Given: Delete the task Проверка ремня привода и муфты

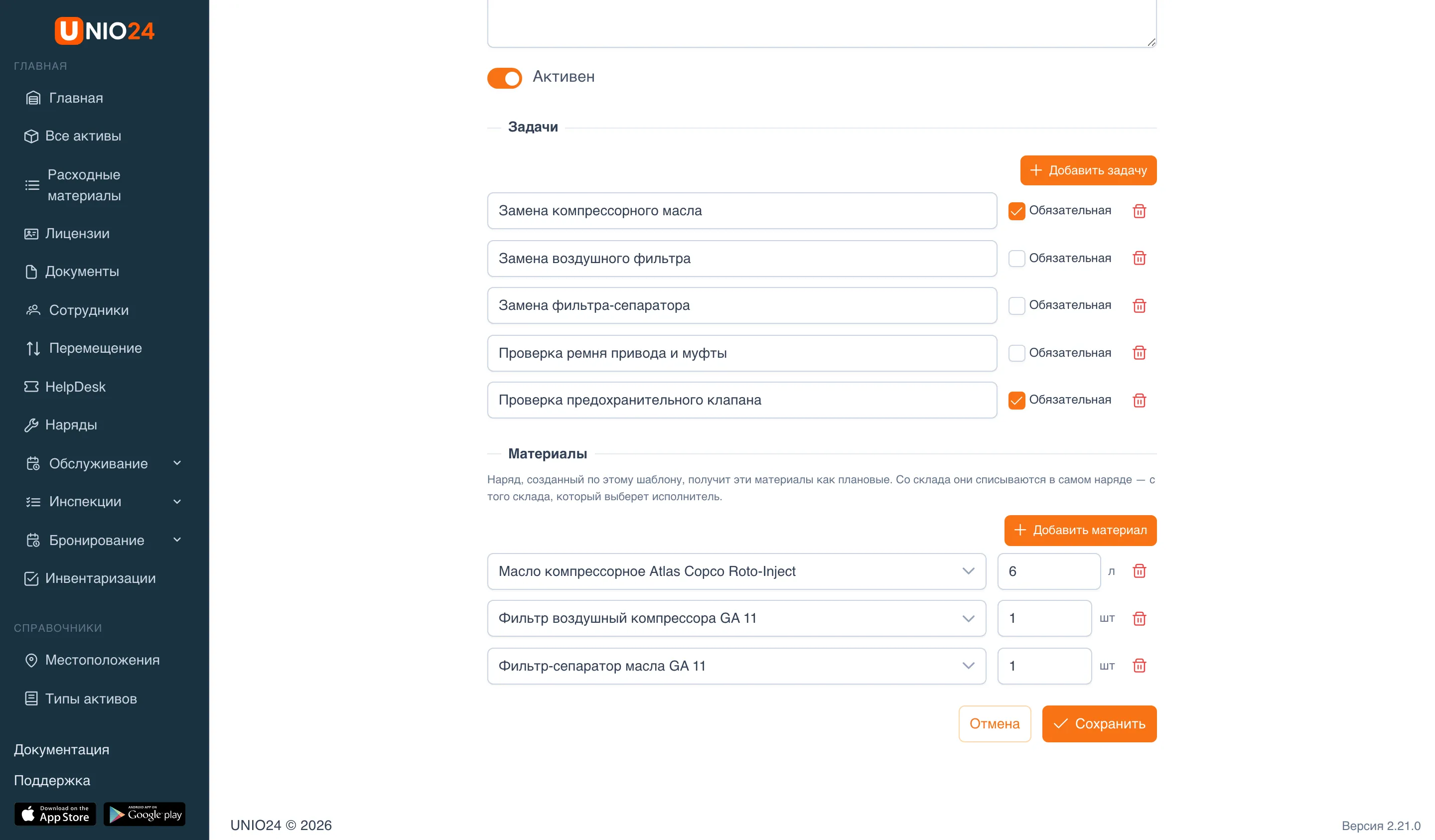Looking at the screenshot, I should click(1139, 353).
